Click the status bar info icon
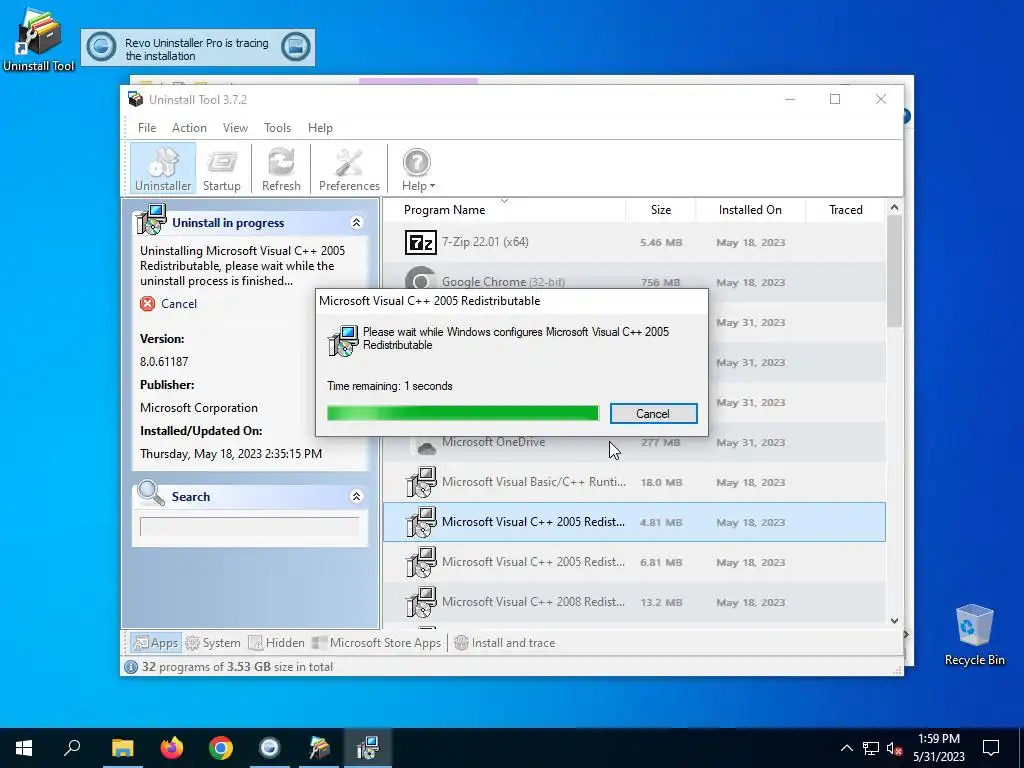The width and height of the screenshot is (1024, 768). tap(131, 667)
